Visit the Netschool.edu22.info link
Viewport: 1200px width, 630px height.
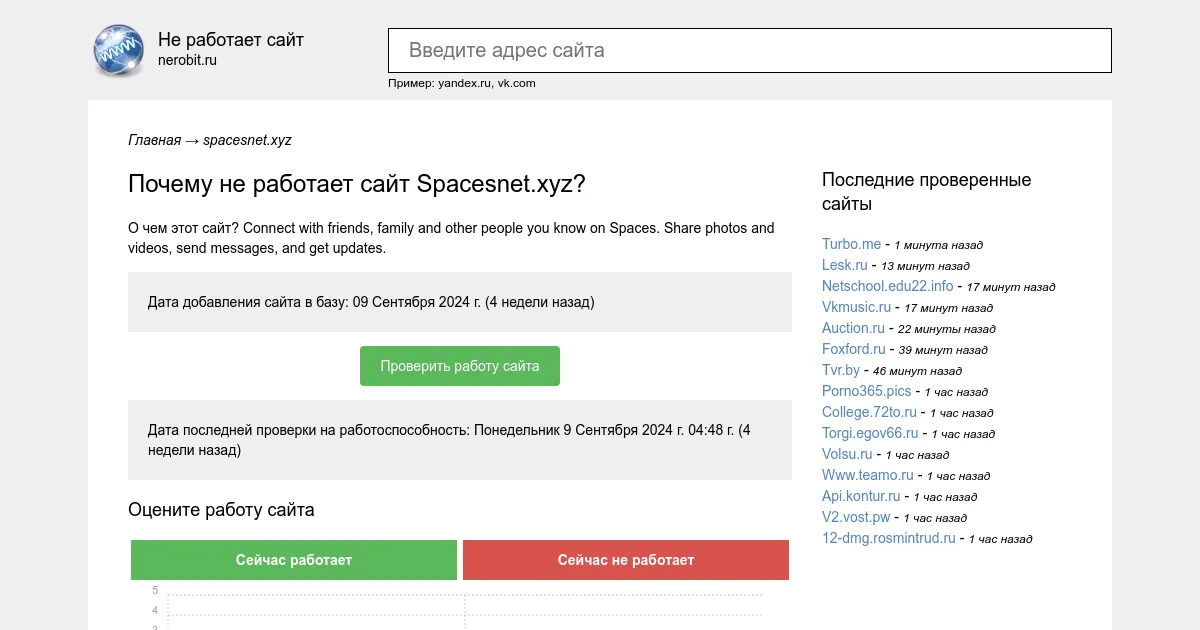[x=888, y=286]
